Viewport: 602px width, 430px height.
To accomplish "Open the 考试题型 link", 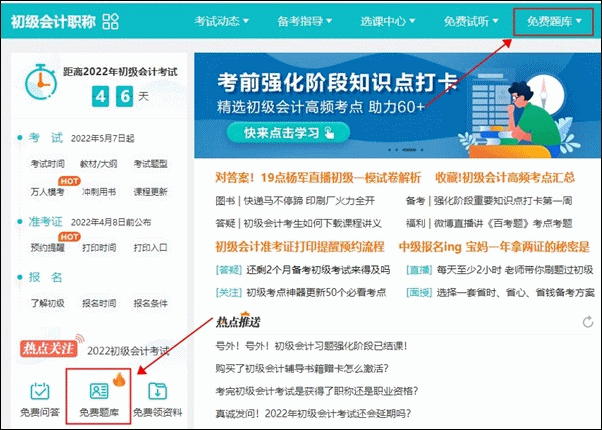I will 150,164.
